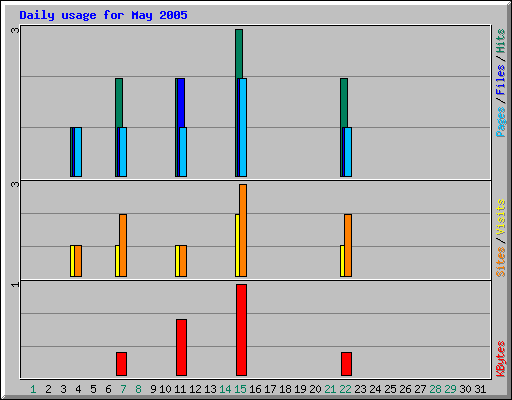512x400 pixels.
Task: Click the day '2' label on the x-axis
Action: coord(48,389)
